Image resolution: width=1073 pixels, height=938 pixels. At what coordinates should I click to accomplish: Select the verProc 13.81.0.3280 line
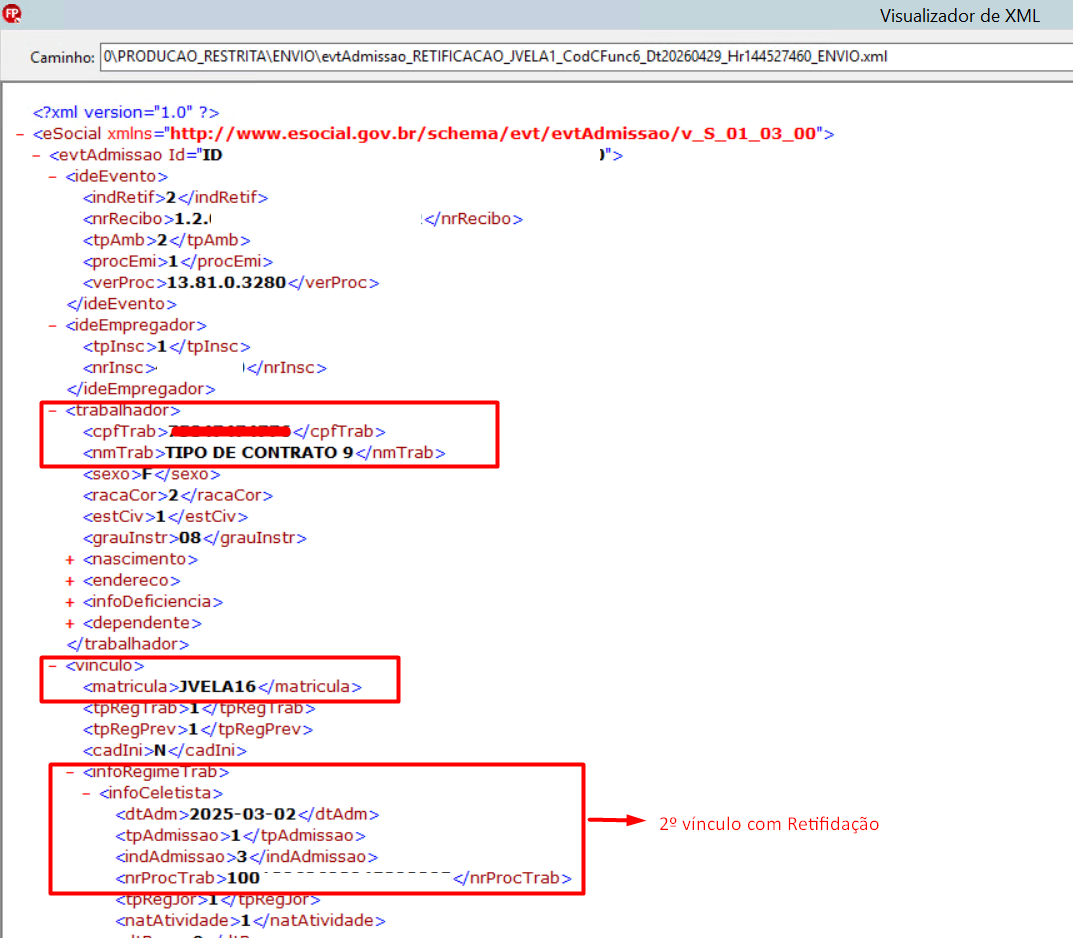[231, 283]
